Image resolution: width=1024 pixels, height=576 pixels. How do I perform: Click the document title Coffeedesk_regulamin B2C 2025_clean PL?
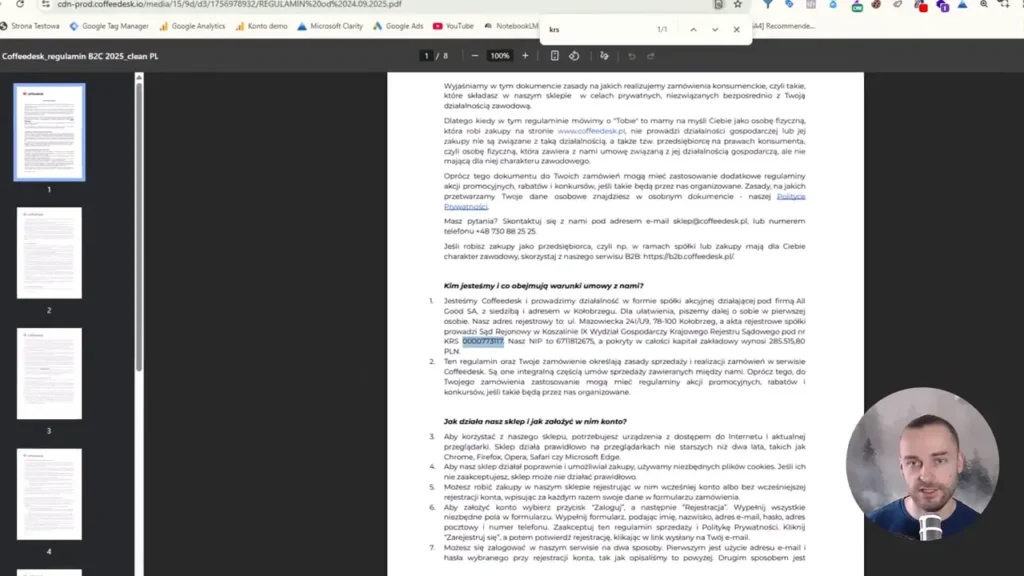coord(80,56)
